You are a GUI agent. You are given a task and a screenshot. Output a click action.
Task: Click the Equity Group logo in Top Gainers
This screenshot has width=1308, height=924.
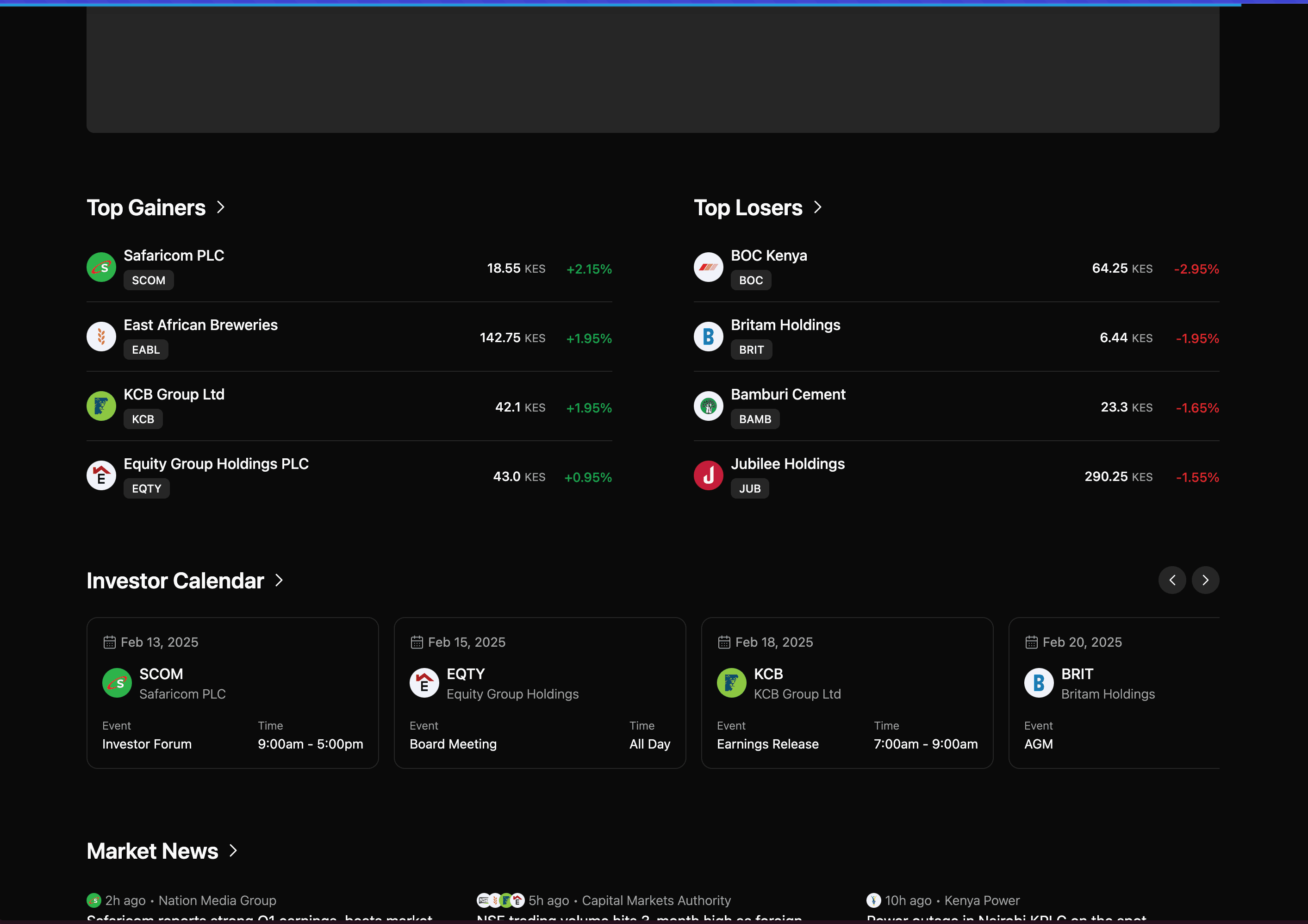pos(101,476)
